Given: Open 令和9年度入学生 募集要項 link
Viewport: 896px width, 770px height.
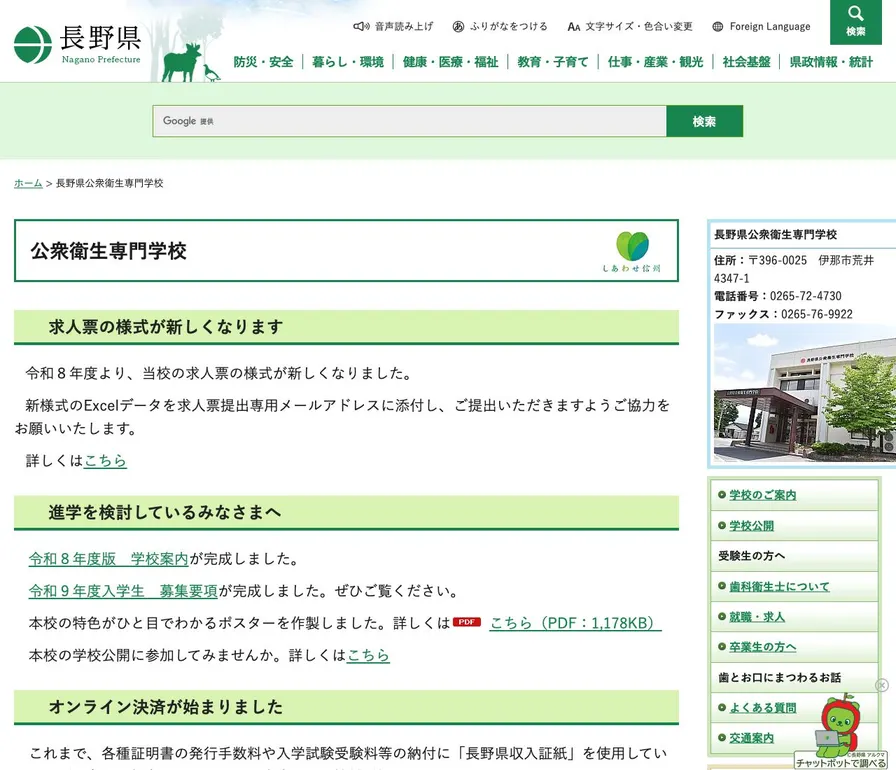Looking at the screenshot, I should (x=123, y=591).
